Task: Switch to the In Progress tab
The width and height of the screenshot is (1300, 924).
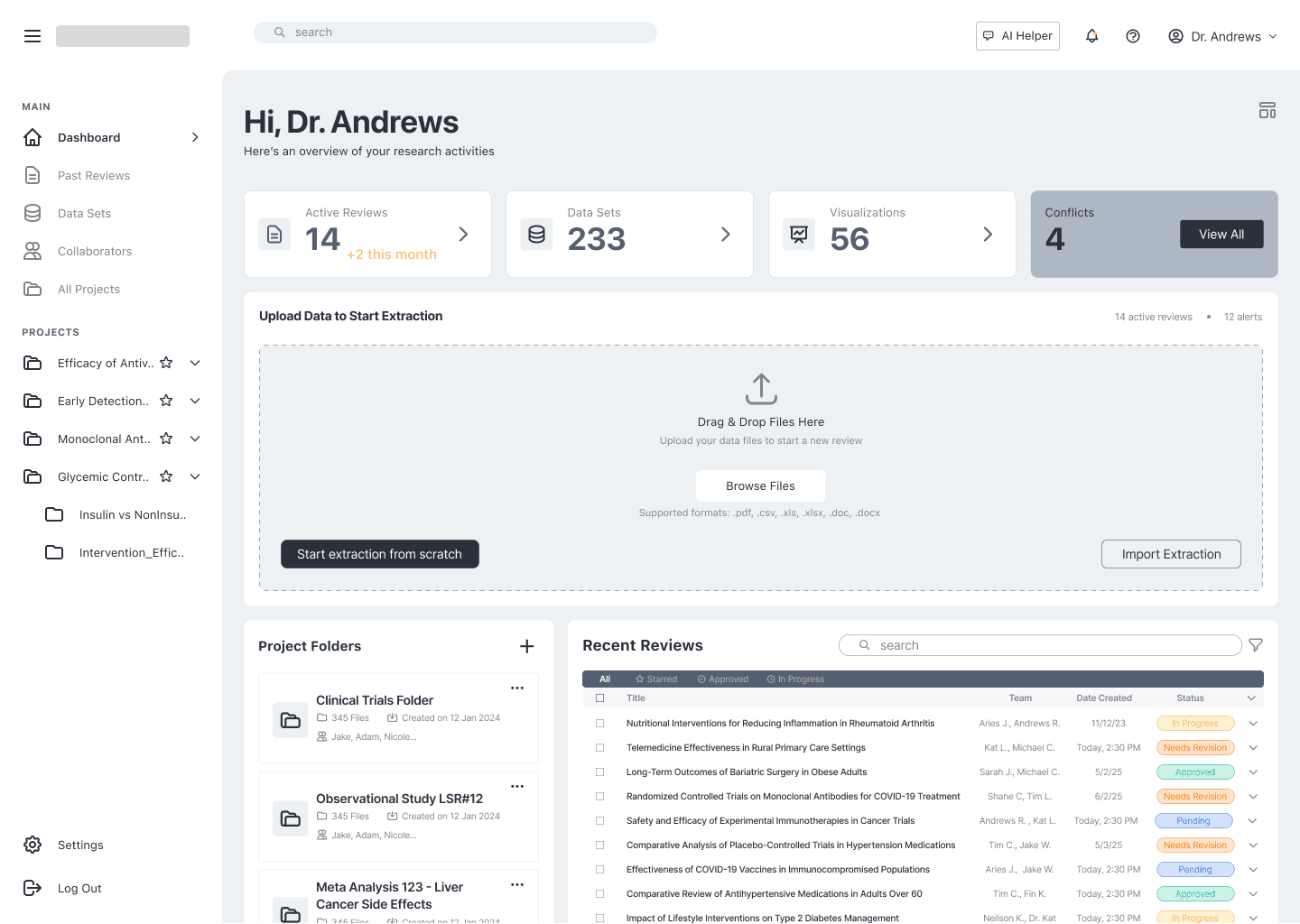Action: (x=795, y=679)
